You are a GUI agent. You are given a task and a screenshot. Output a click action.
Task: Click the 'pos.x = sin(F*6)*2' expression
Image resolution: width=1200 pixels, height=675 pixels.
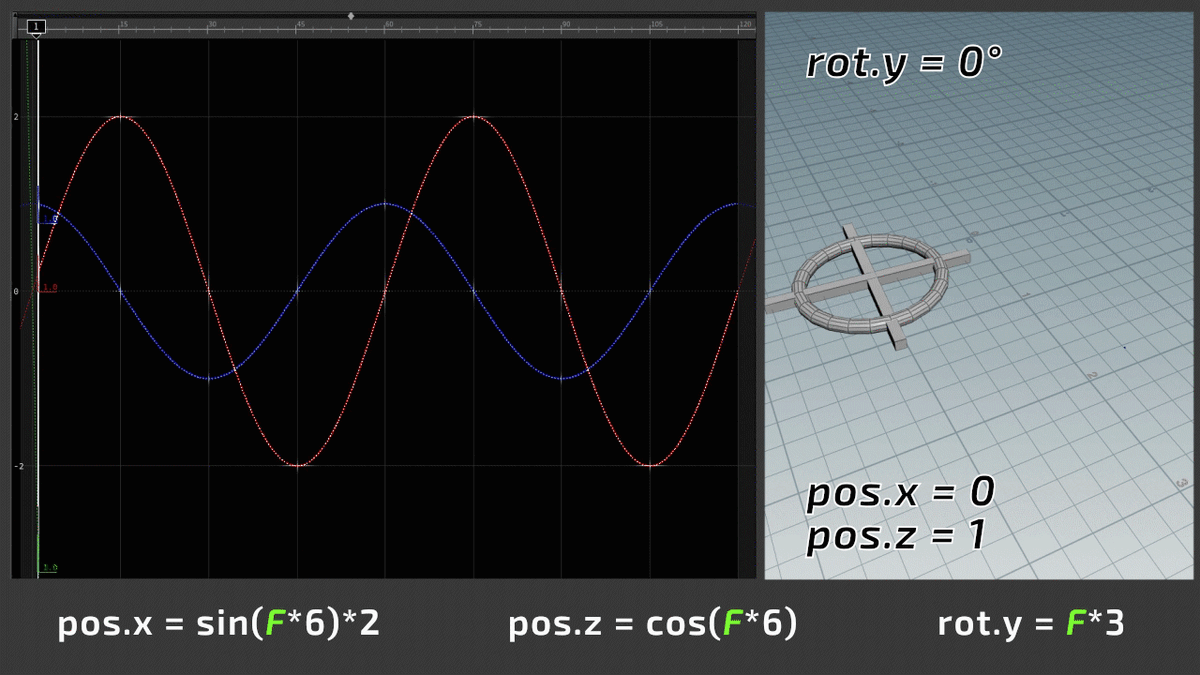pyautogui.click(x=219, y=625)
